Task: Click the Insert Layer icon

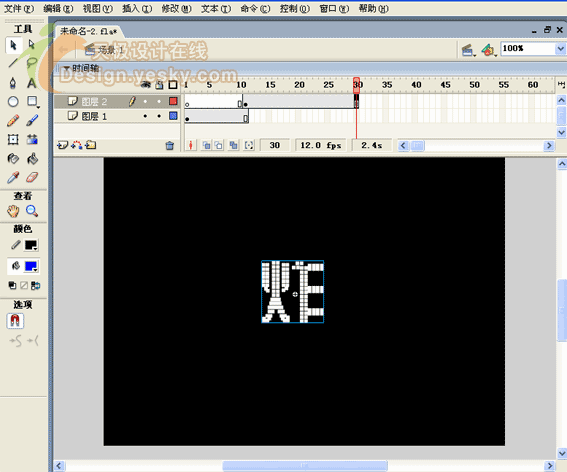Action: click(x=62, y=145)
